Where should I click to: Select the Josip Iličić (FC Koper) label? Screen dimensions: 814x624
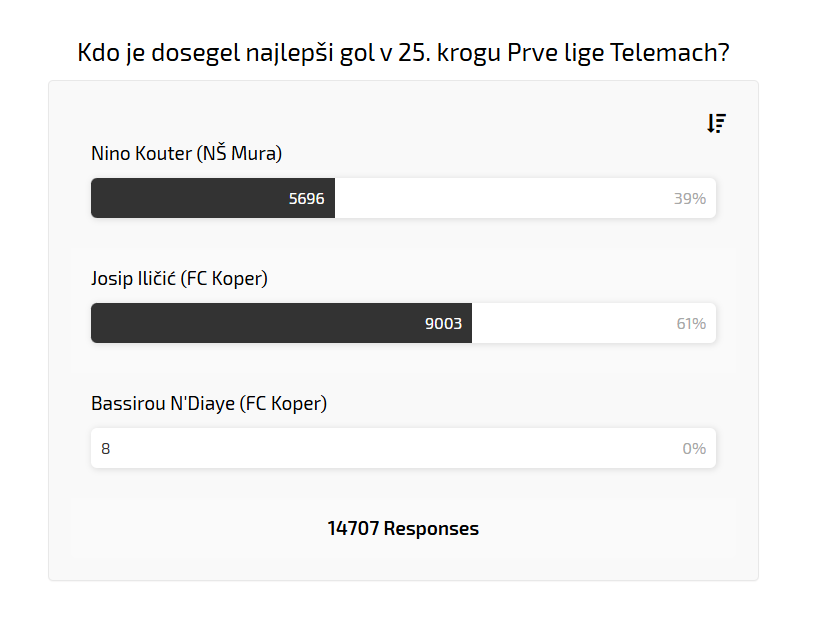(x=179, y=279)
